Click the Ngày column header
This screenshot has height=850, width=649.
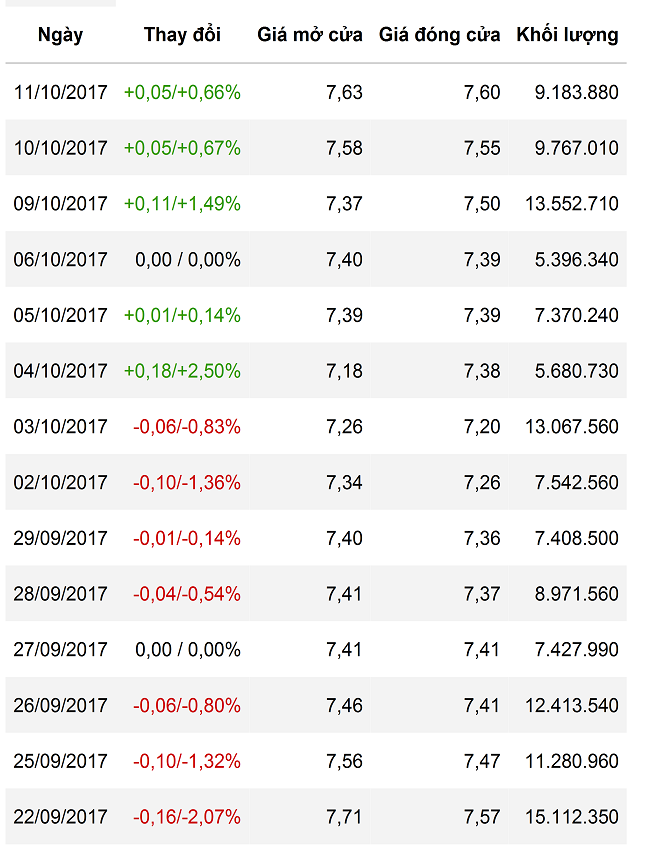[60, 35]
